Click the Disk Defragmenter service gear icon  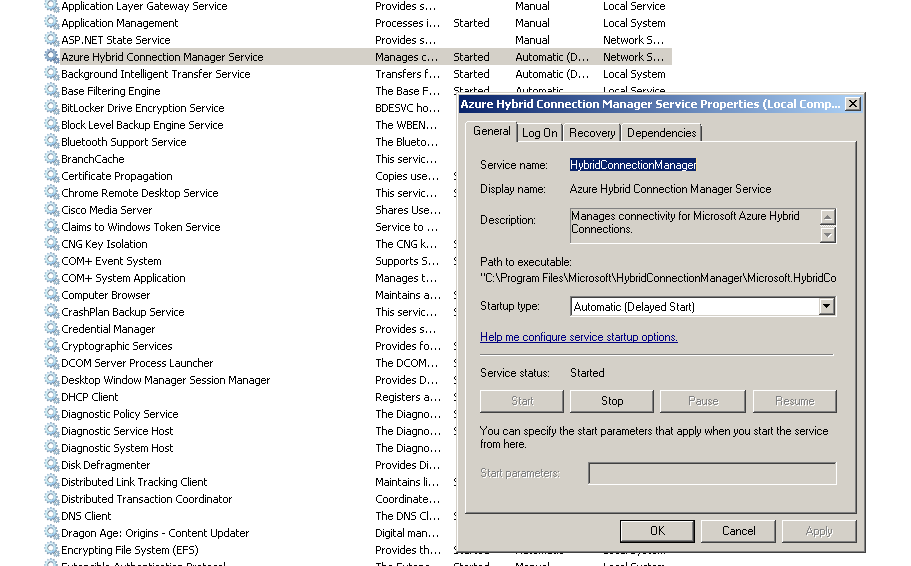coord(52,465)
